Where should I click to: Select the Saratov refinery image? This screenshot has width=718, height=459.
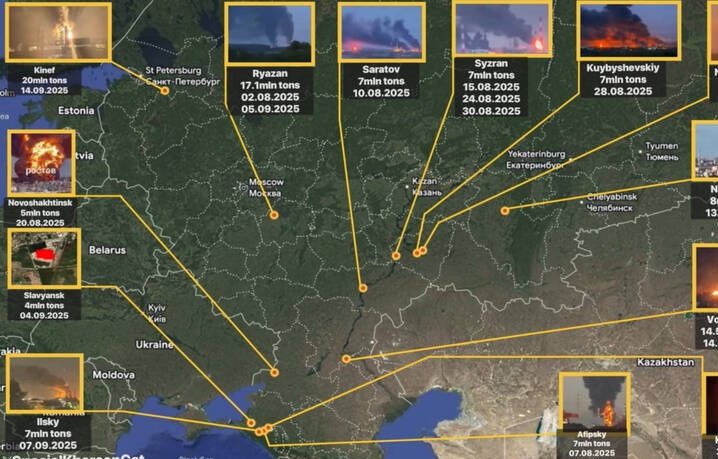pyautogui.click(x=381, y=32)
